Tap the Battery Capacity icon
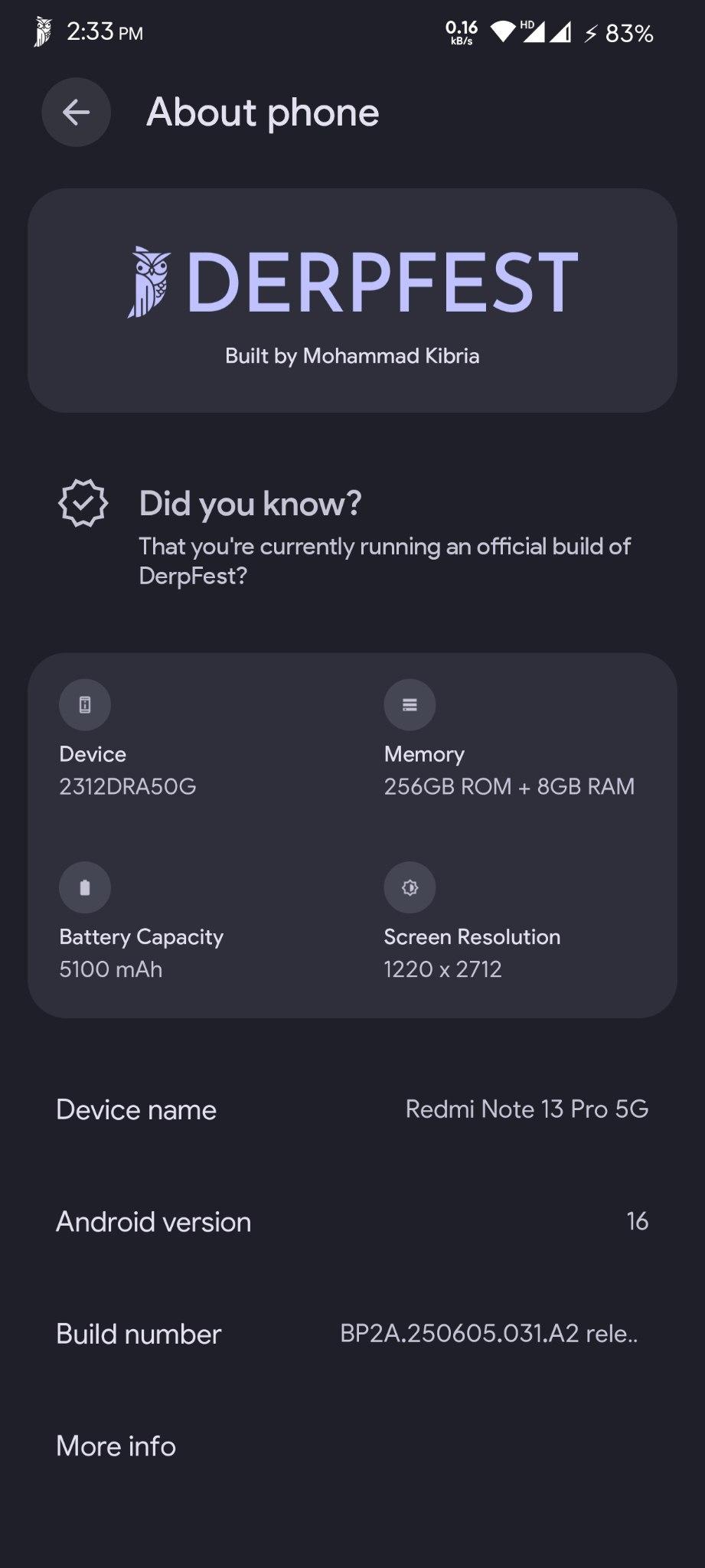Viewport: 705px width, 1568px height. click(85, 887)
